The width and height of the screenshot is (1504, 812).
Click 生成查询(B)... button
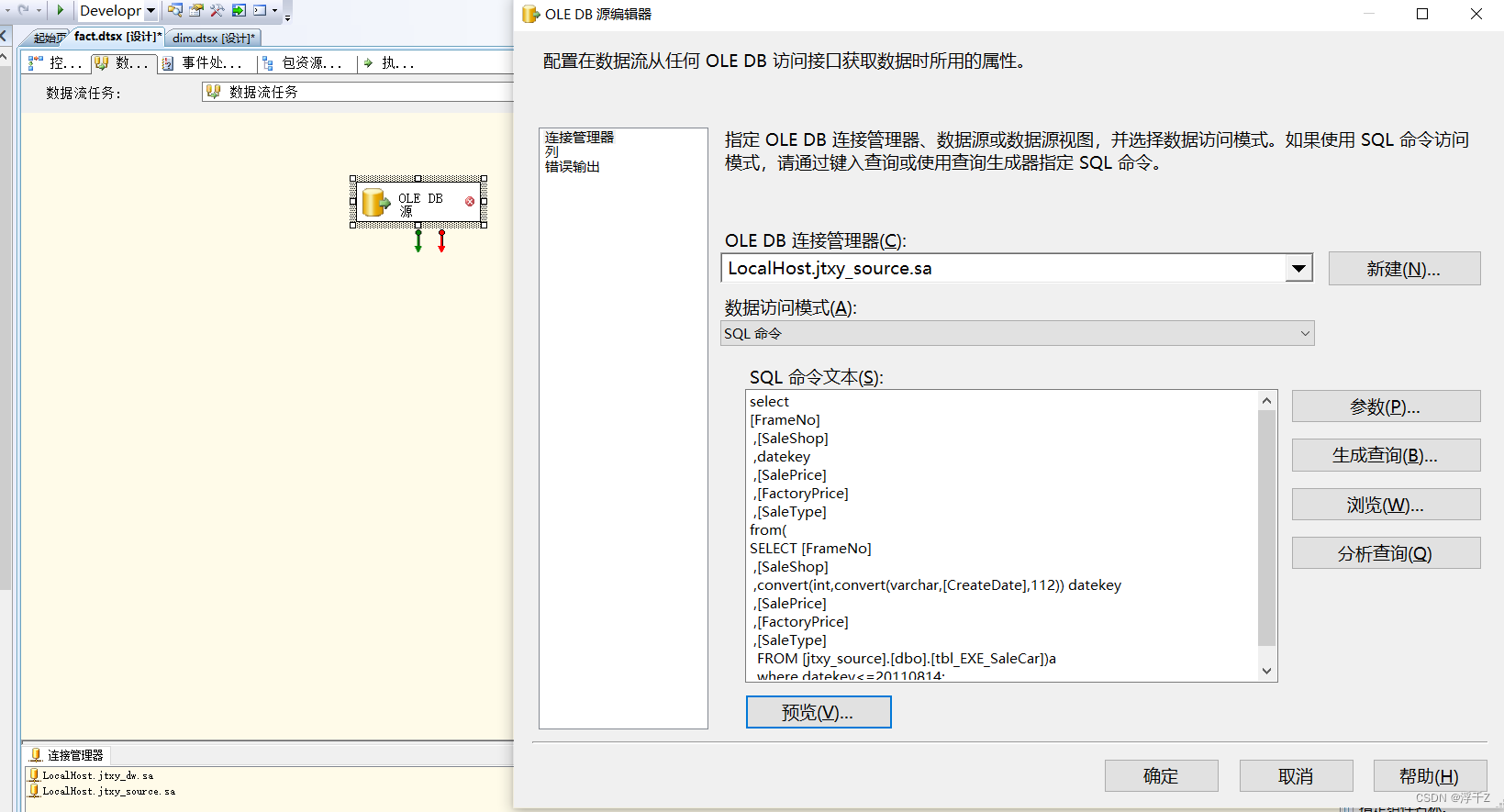(1386, 455)
